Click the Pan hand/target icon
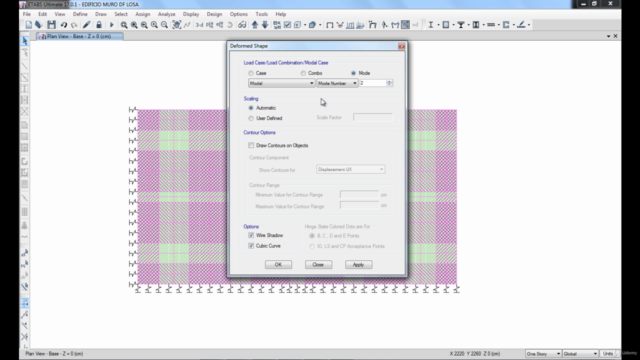 (x=176, y=25)
